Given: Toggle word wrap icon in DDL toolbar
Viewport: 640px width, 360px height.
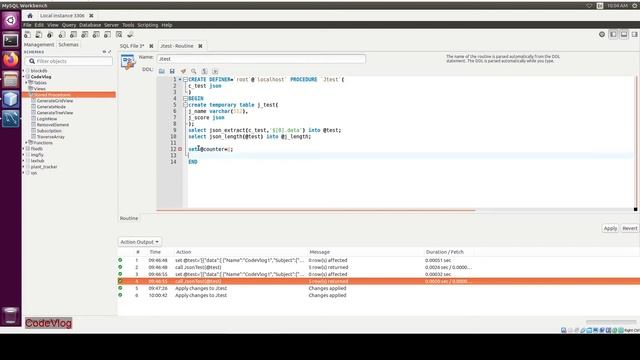Looking at the screenshot, I should click(x=215, y=71).
